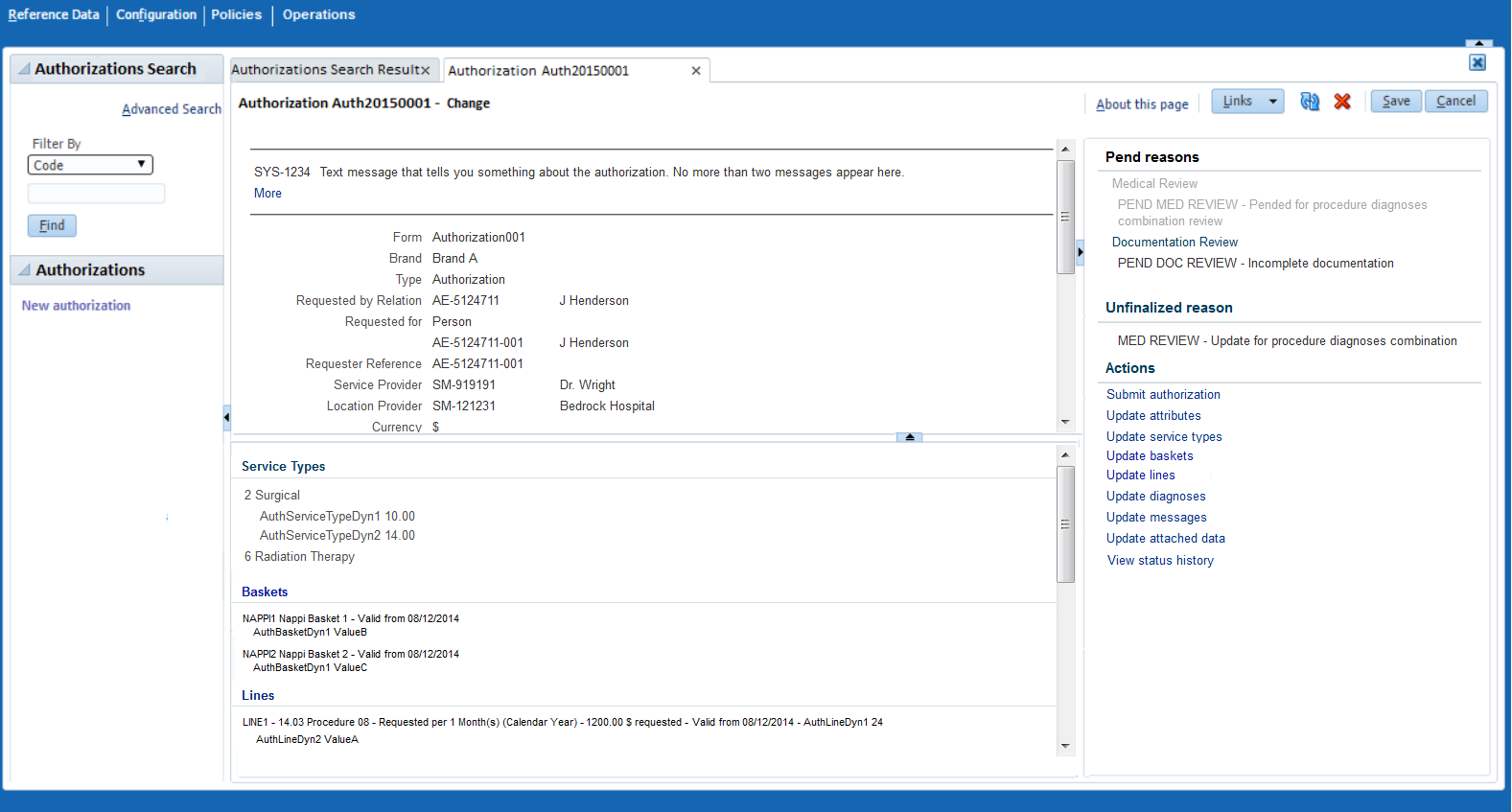Click the NAPPI2 Nappi Basket 2 row
This screenshot has width=1512, height=812.
coord(350,655)
